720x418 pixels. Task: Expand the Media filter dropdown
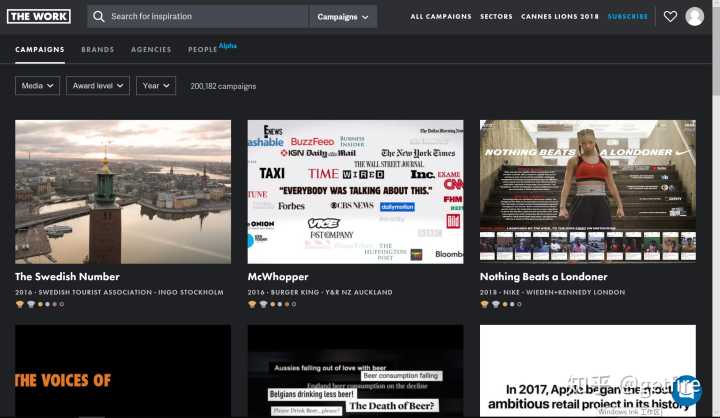(x=37, y=86)
